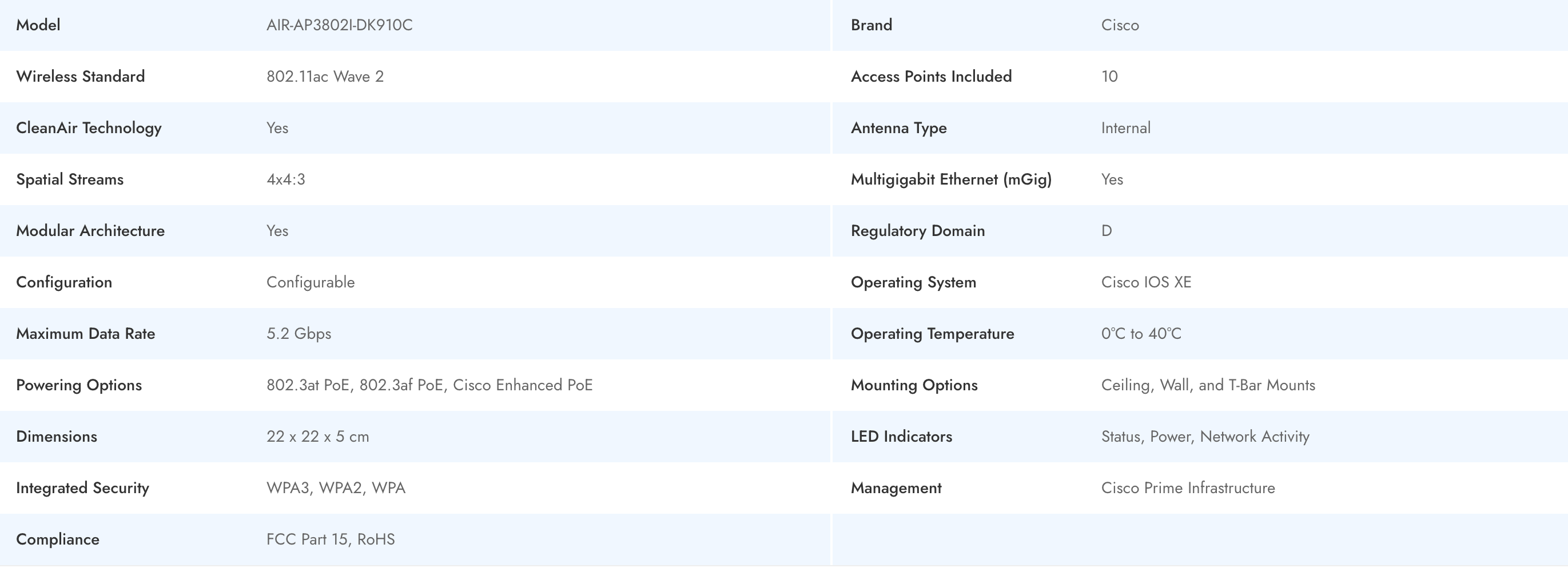Click the CleanAir Technology label
Viewport: 1568px width, 568px height.
[89, 127]
